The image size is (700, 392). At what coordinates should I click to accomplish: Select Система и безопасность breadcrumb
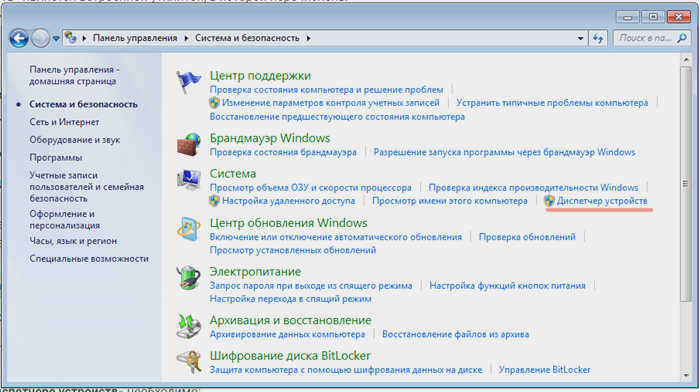(247, 38)
